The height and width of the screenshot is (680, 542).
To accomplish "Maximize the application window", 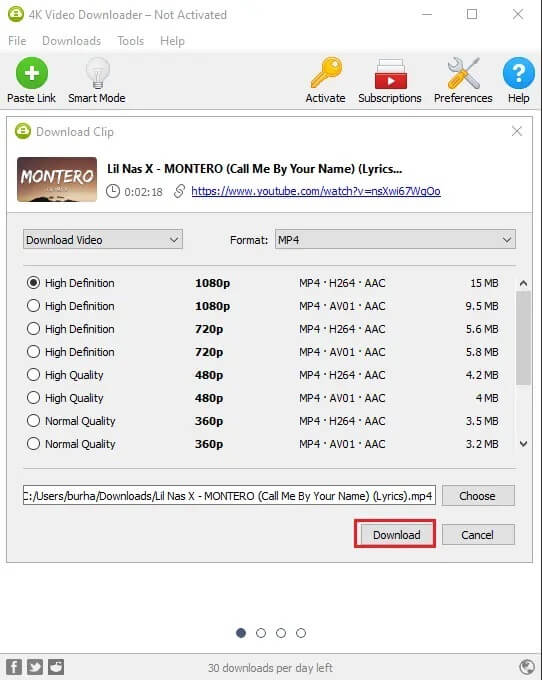I will (472, 14).
